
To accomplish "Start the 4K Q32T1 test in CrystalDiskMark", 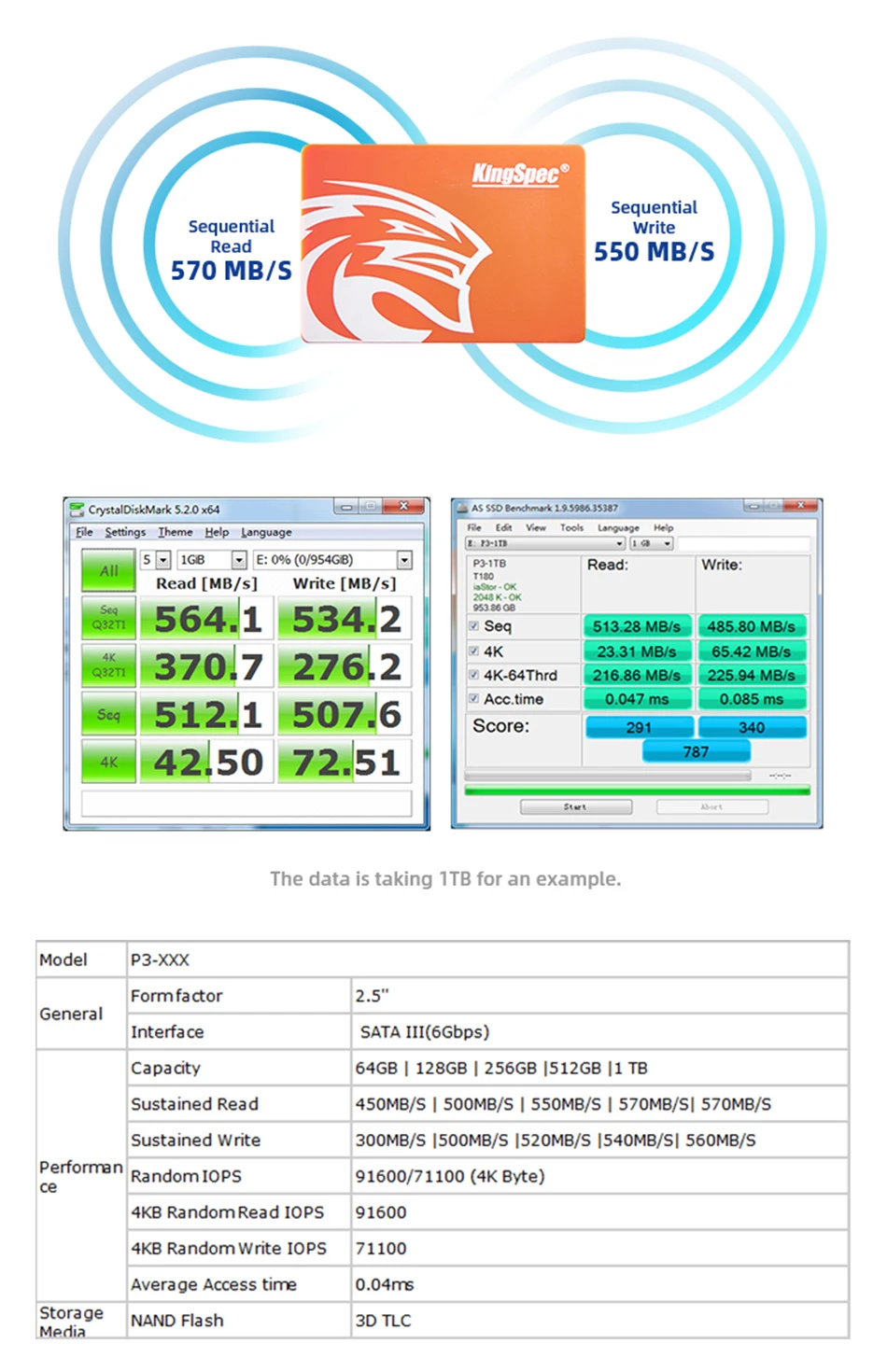I will click(x=109, y=665).
